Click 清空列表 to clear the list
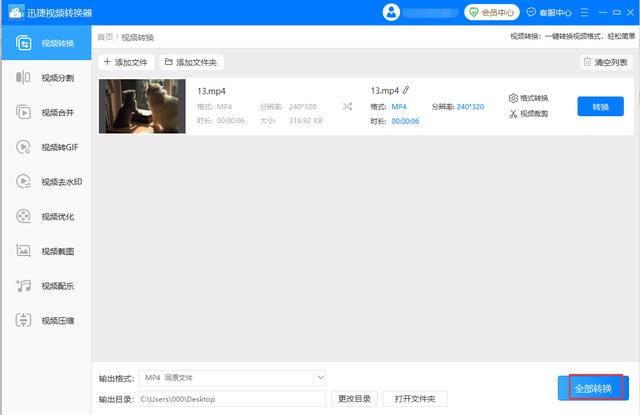This screenshot has height=415, width=640. 606,62
